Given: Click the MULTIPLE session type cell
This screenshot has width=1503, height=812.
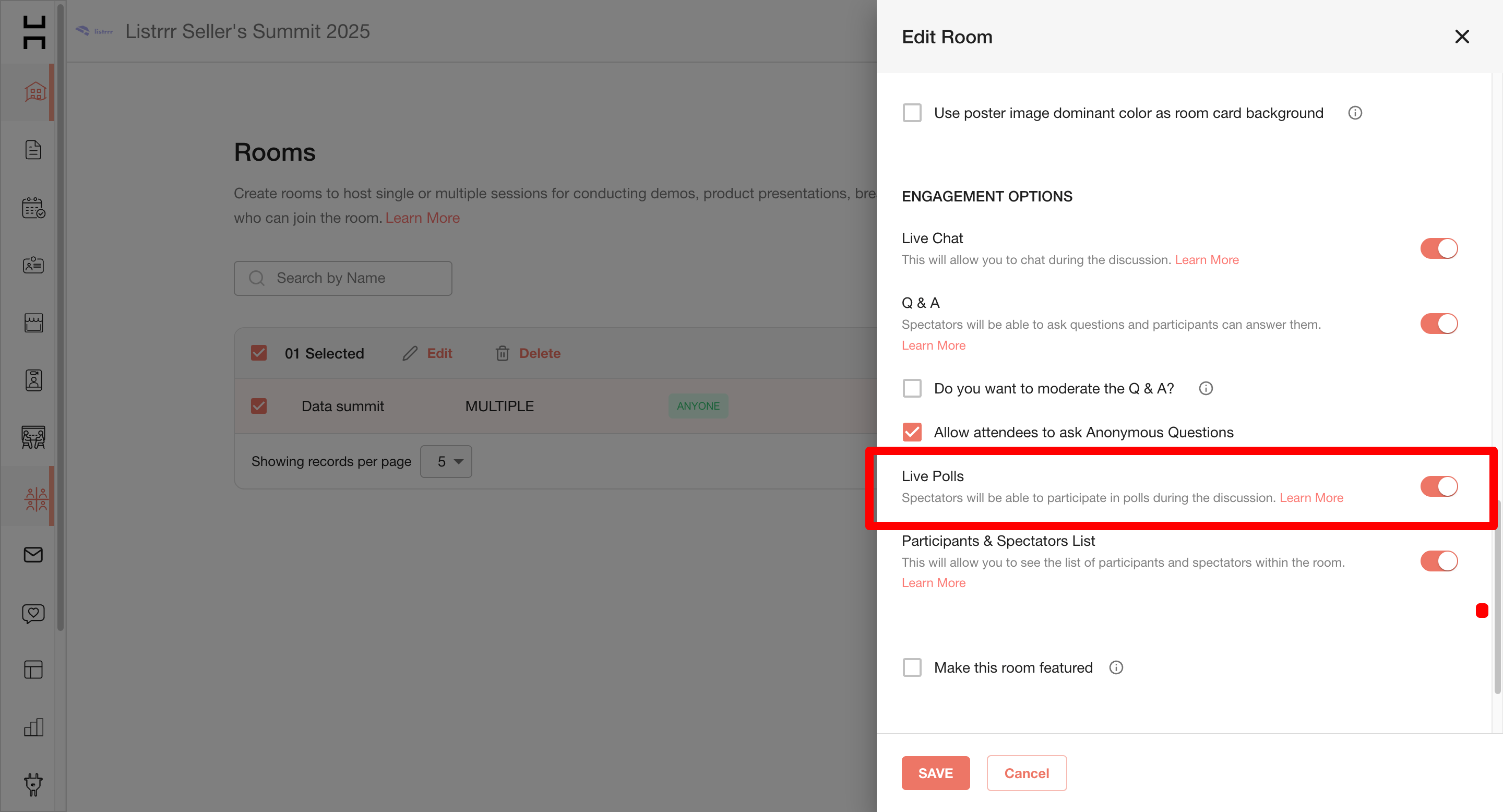Looking at the screenshot, I should point(499,407).
